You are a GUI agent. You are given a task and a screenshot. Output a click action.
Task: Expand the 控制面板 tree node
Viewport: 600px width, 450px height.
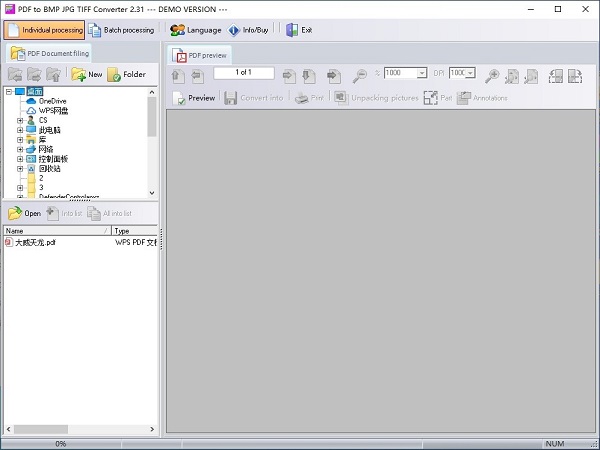click(20, 159)
